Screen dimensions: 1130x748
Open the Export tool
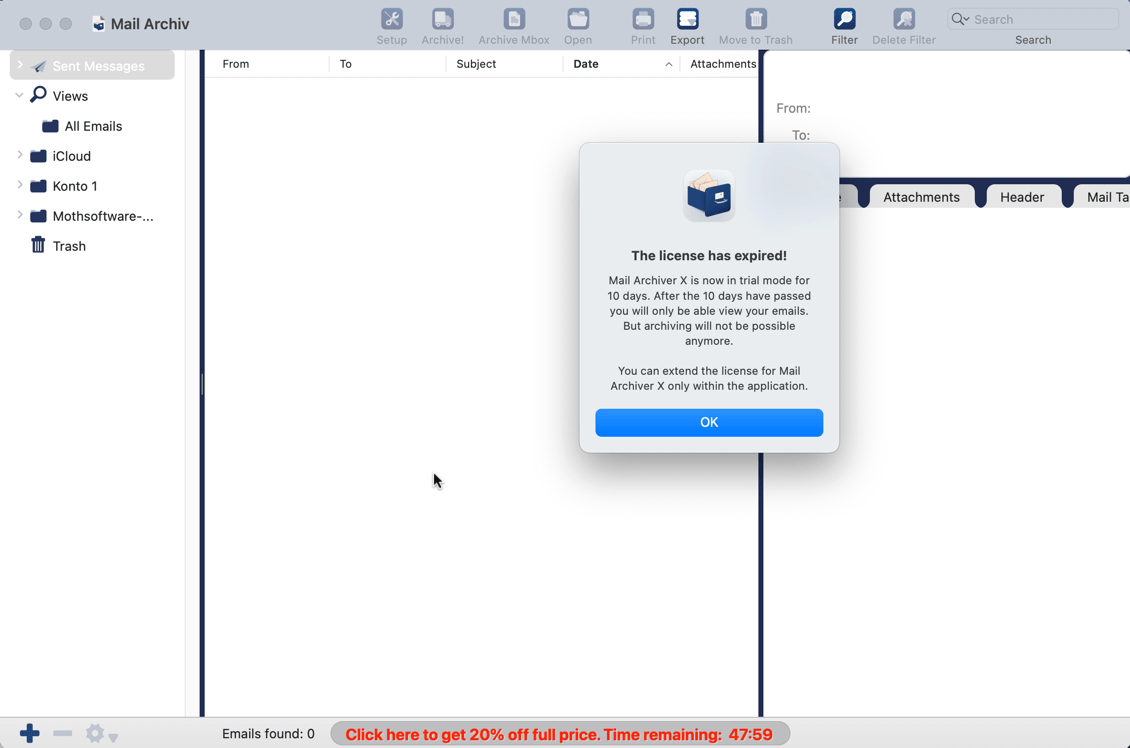click(687, 27)
